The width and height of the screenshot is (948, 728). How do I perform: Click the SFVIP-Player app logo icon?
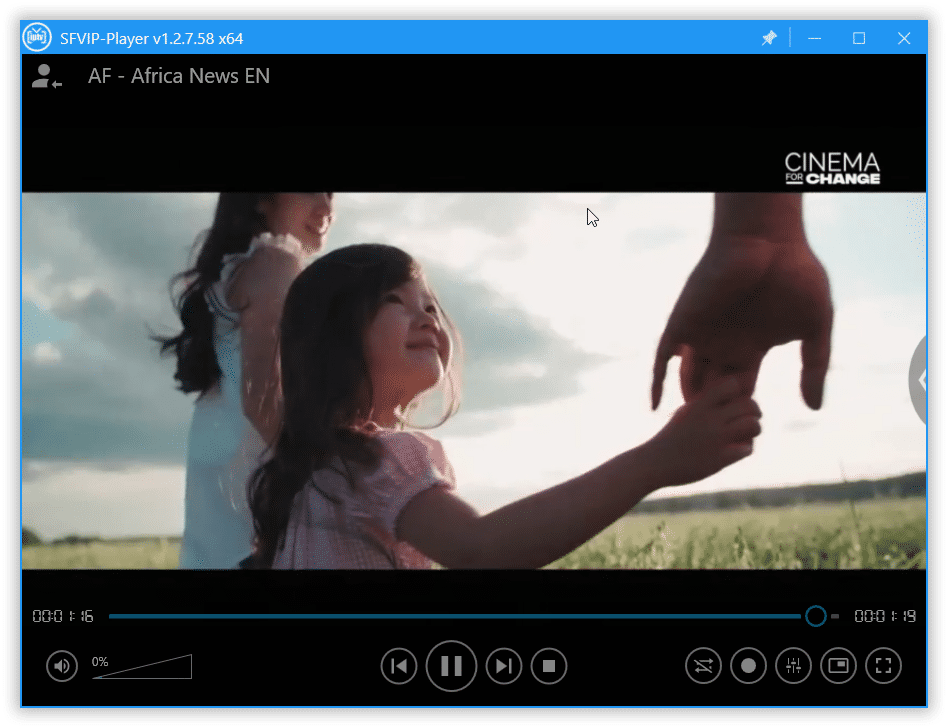[37, 37]
